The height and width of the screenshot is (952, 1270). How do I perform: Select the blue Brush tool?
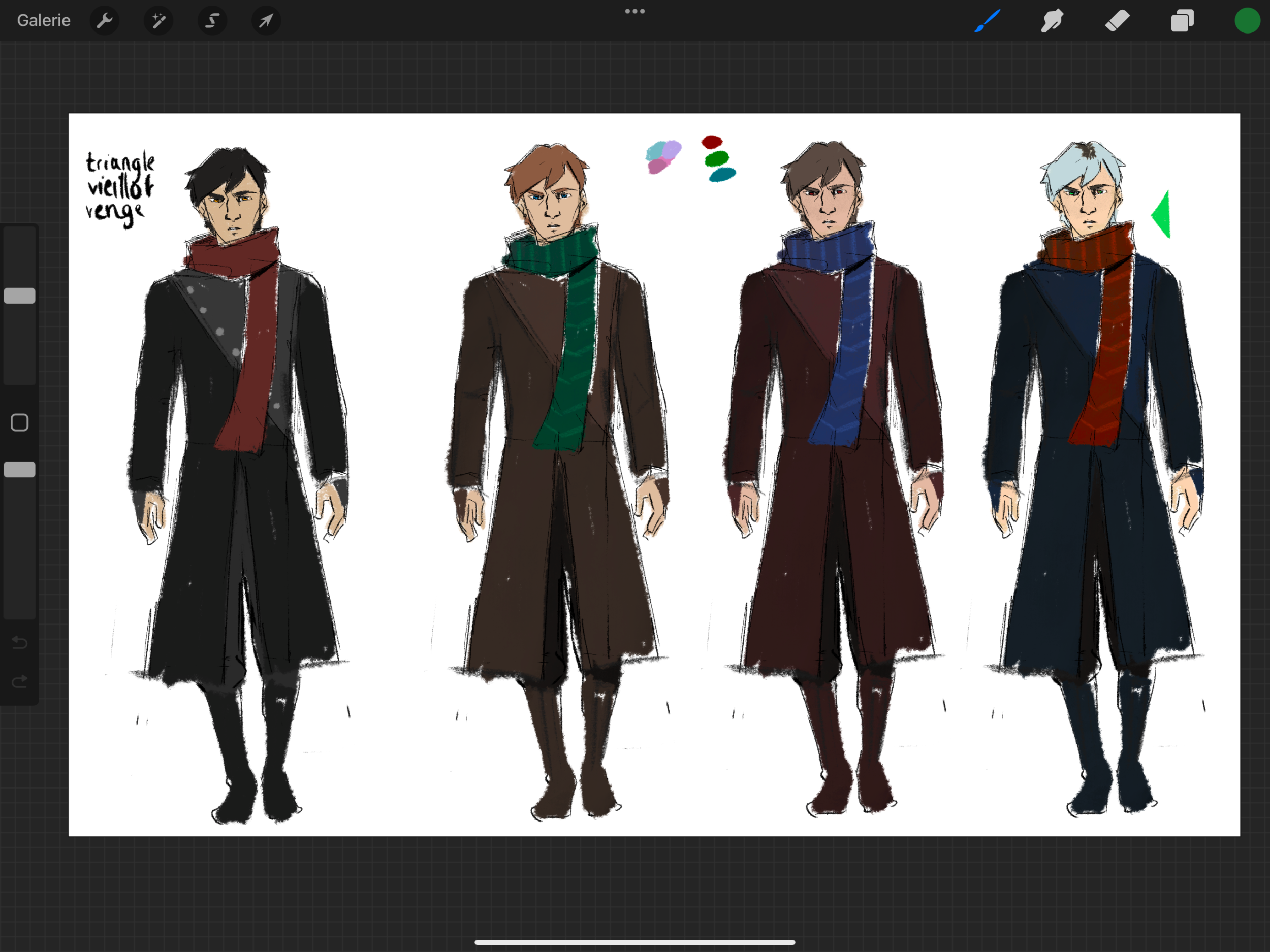[988, 21]
